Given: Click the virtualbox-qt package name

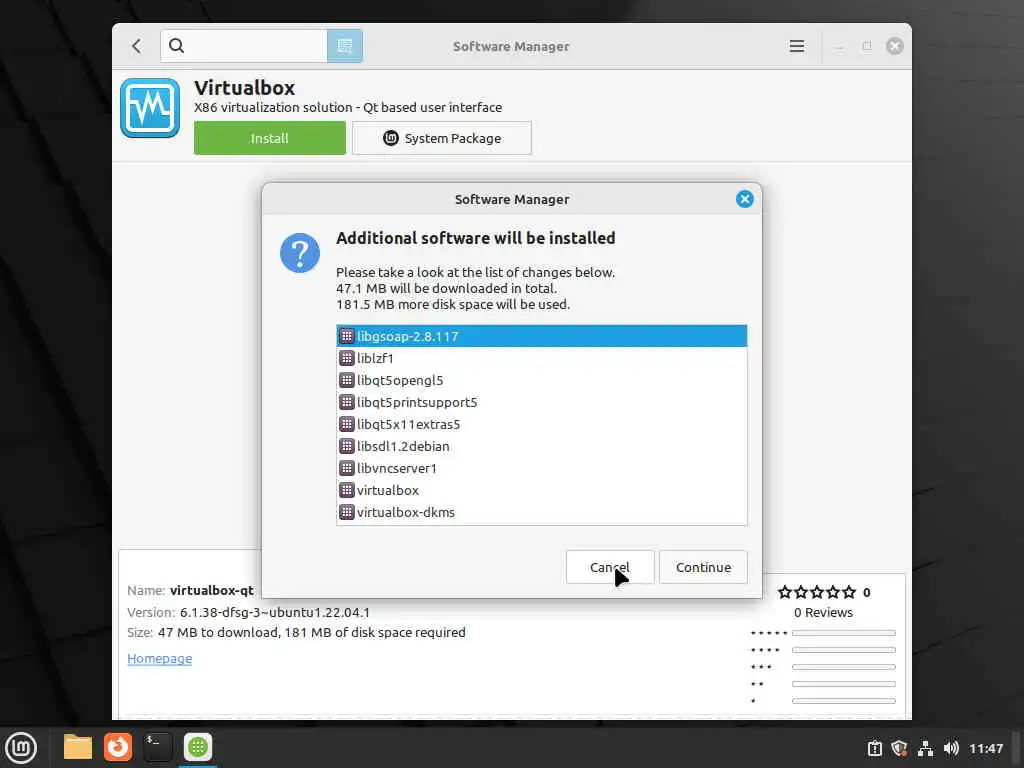Looking at the screenshot, I should (212, 590).
